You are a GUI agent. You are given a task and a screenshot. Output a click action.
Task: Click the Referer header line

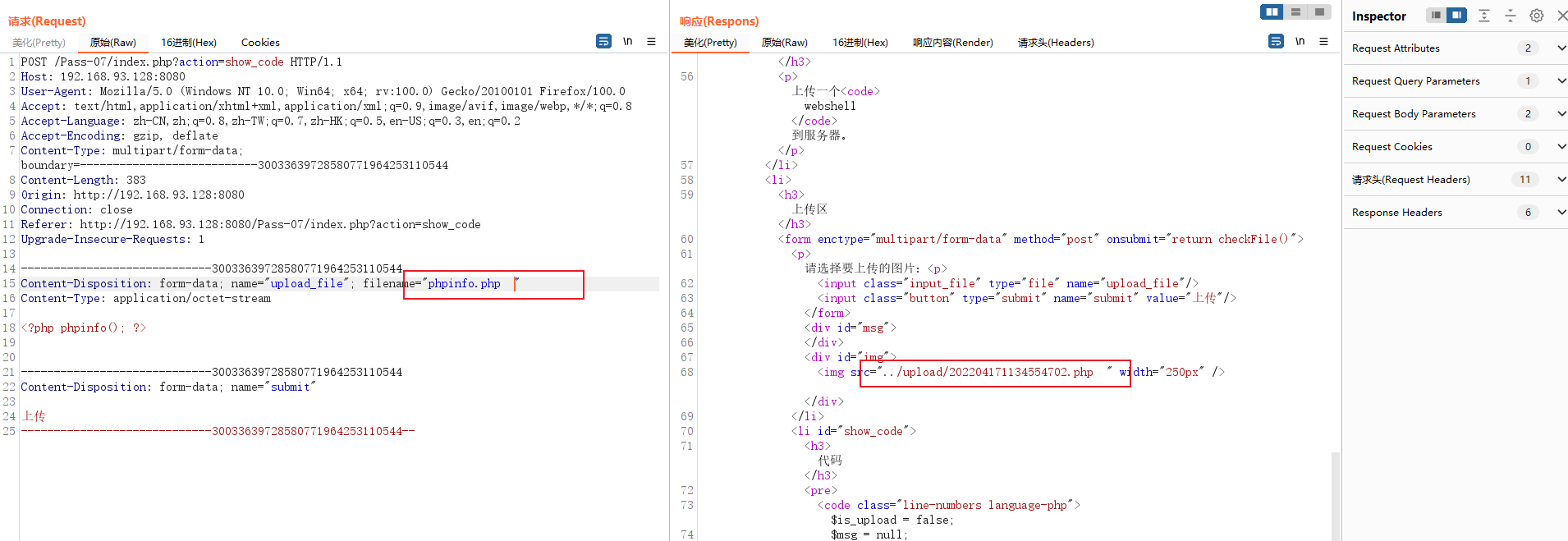coord(250,224)
